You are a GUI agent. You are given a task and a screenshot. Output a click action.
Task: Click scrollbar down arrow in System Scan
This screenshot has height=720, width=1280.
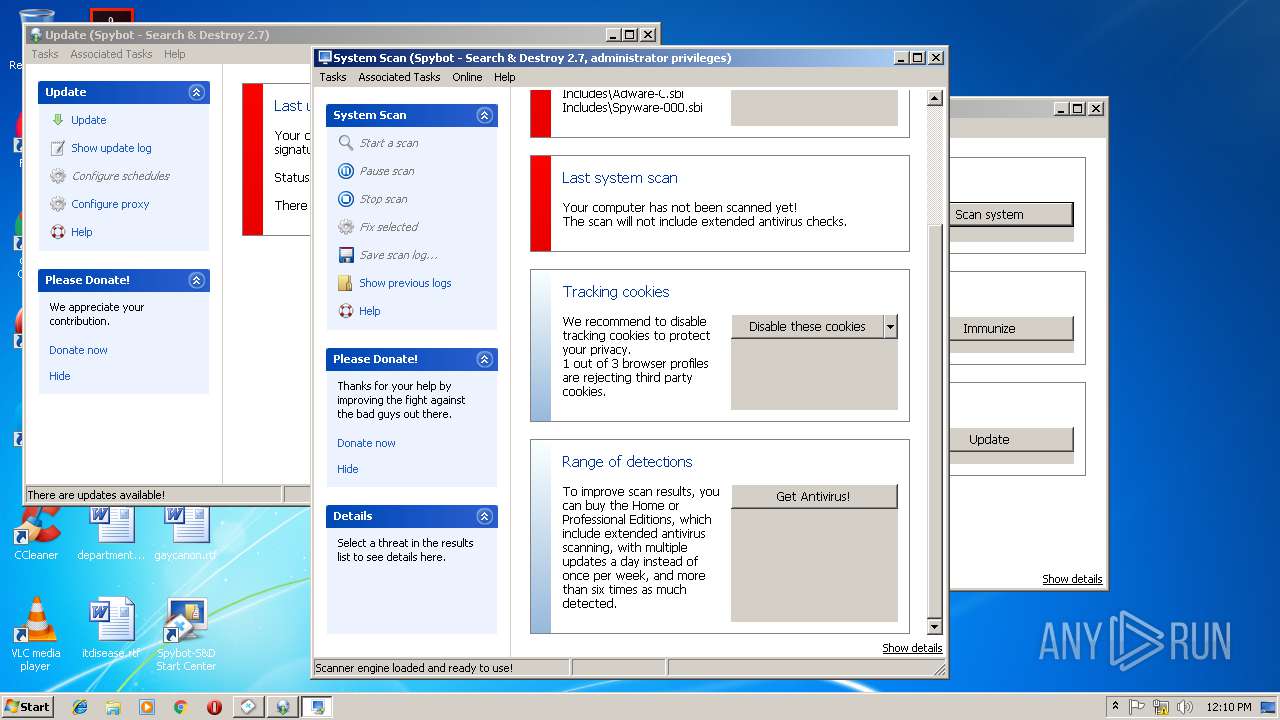coord(935,627)
